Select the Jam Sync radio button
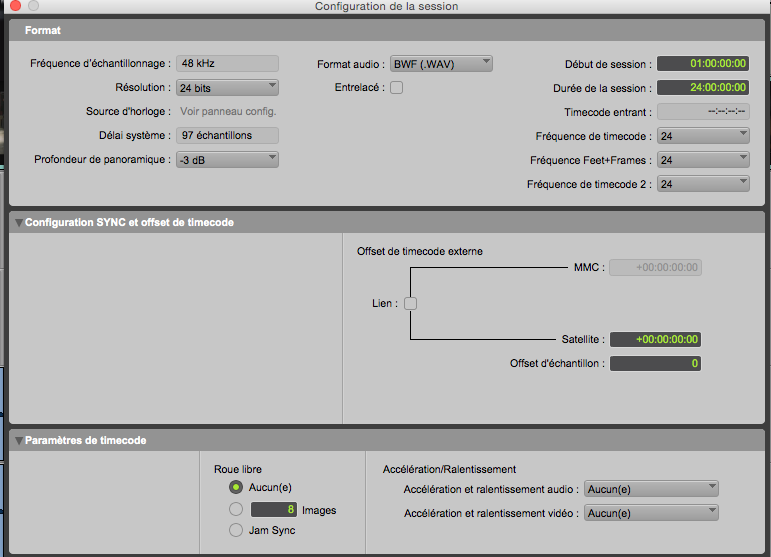The height and width of the screenshot is (557, 771). (x=236, y=531)
